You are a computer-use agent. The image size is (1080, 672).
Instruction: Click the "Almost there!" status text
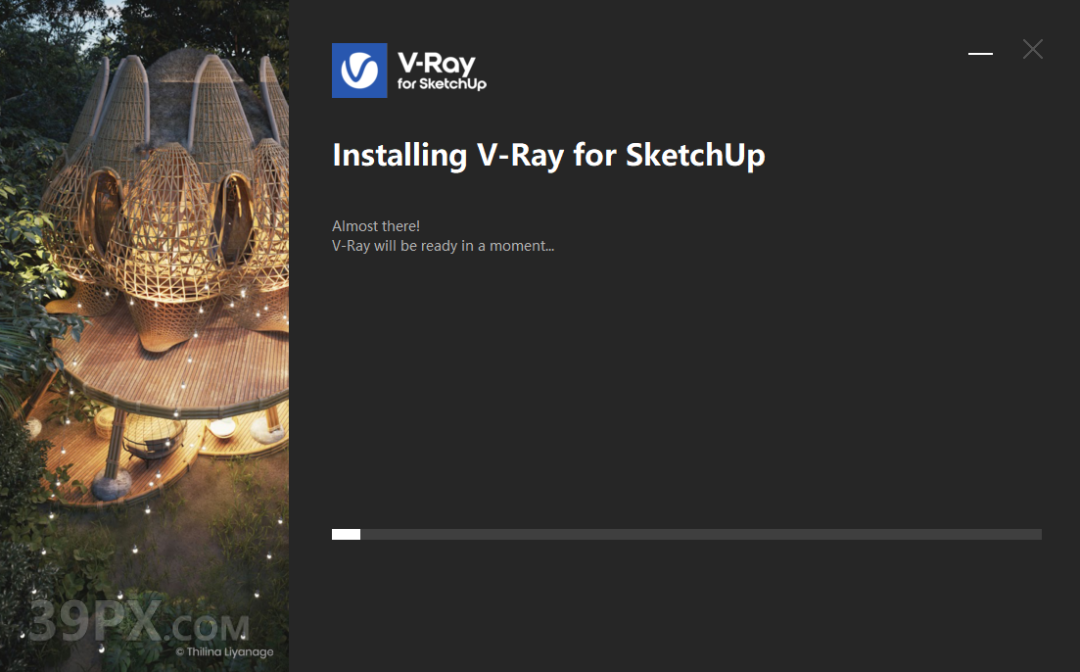(x=375, y=226)
